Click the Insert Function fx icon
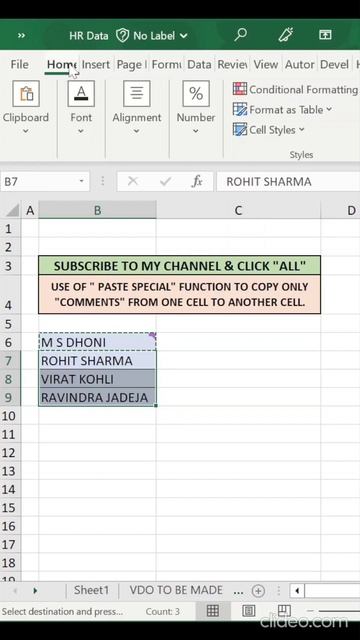This screenshot has height=640, width=360. (x=197, y=181)
